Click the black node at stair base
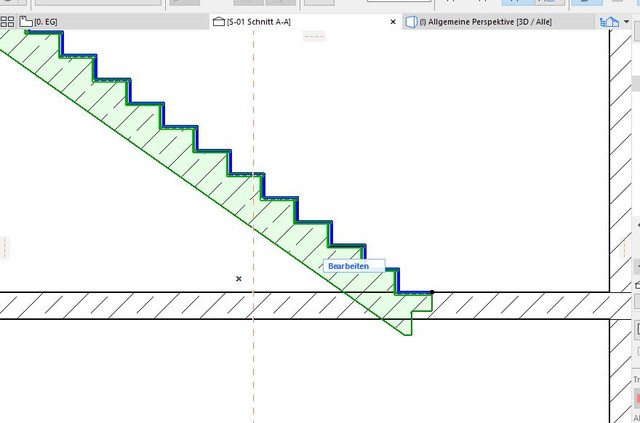Viewport: 640px width, 423px height. click(432, 292)
